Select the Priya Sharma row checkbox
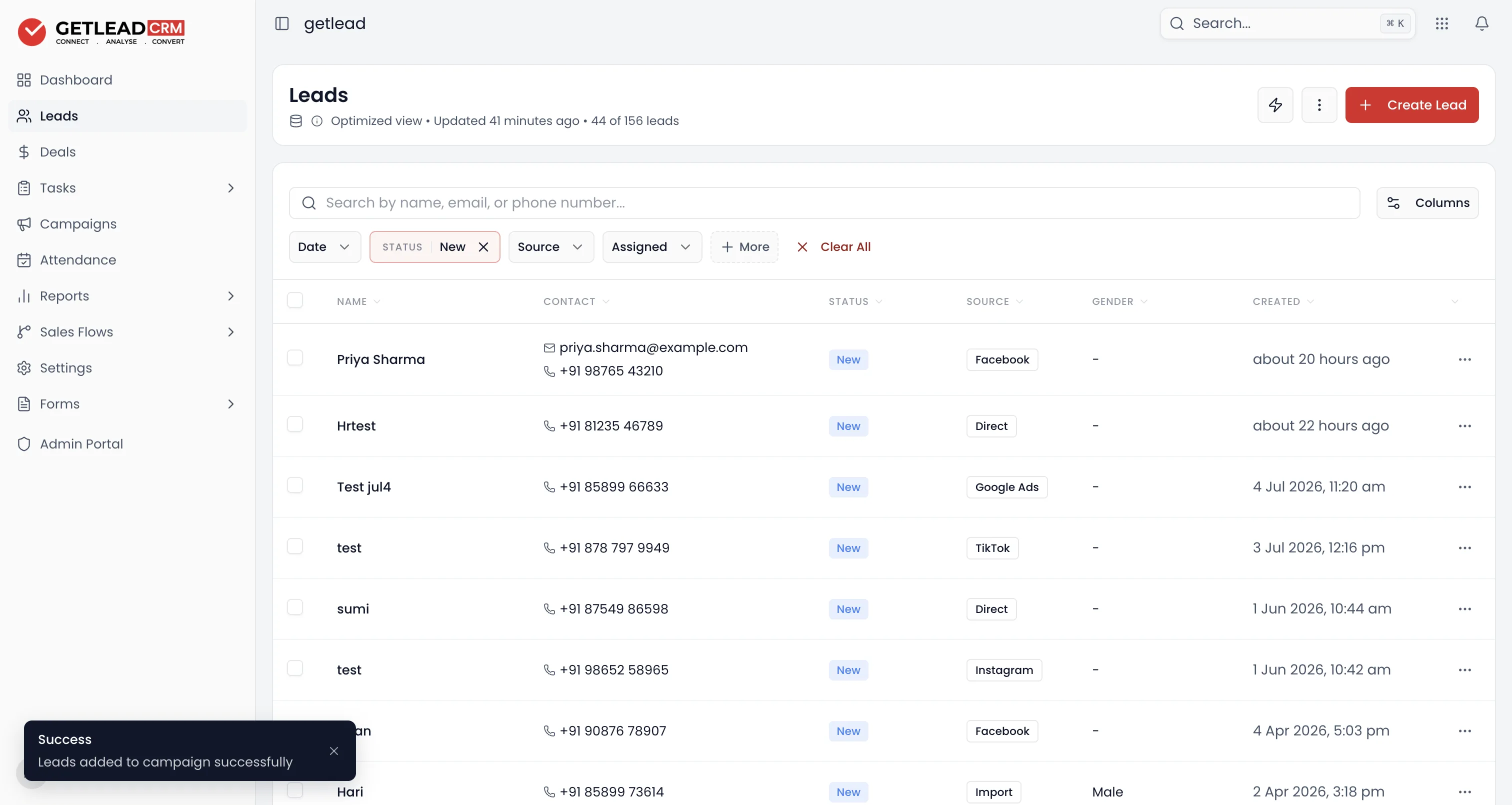The image size is (1512, 805). (x=295, y=358)
